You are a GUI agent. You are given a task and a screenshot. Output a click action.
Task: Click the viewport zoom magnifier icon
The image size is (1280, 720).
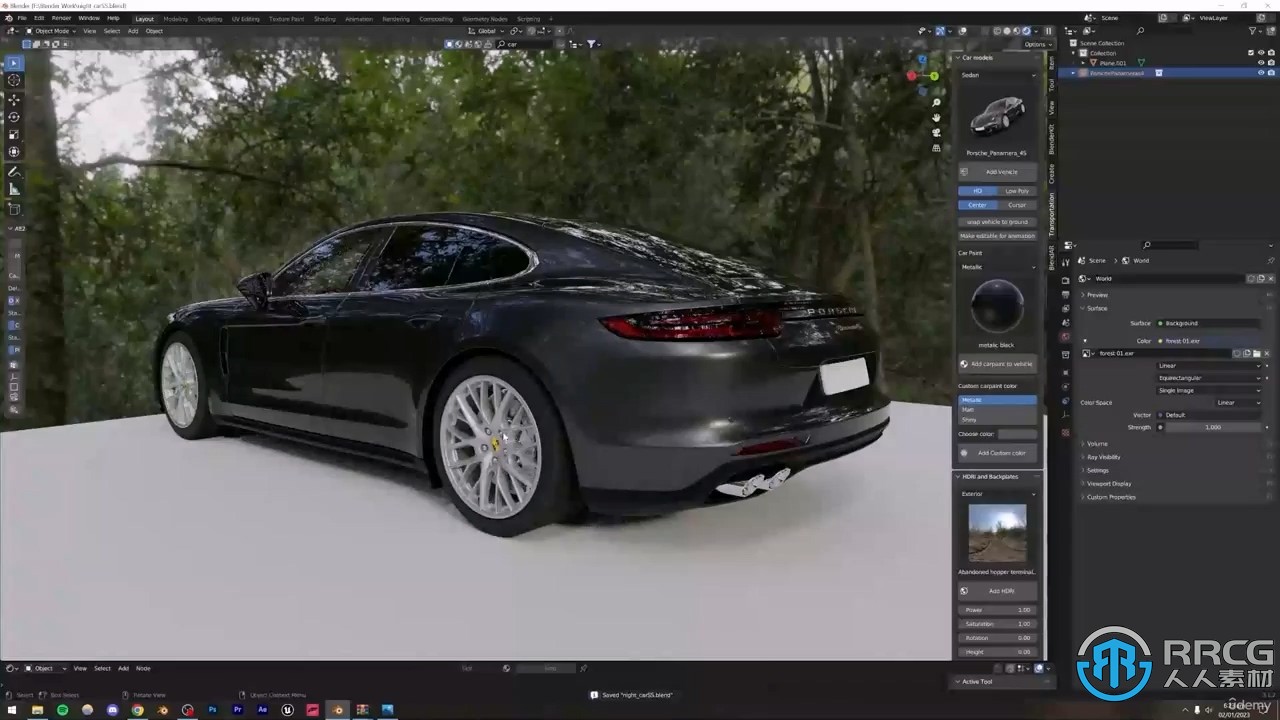(936, 103)
